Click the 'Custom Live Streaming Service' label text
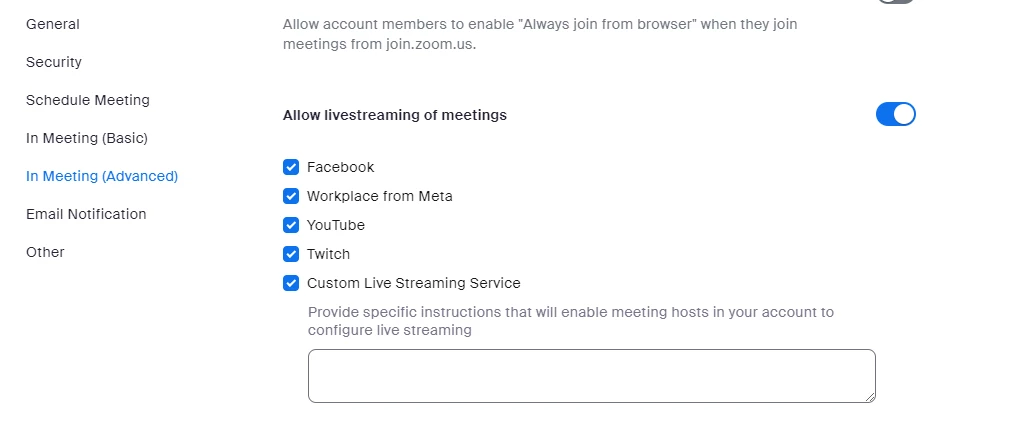Screen dimensions: 1013x437 (413, 283)
